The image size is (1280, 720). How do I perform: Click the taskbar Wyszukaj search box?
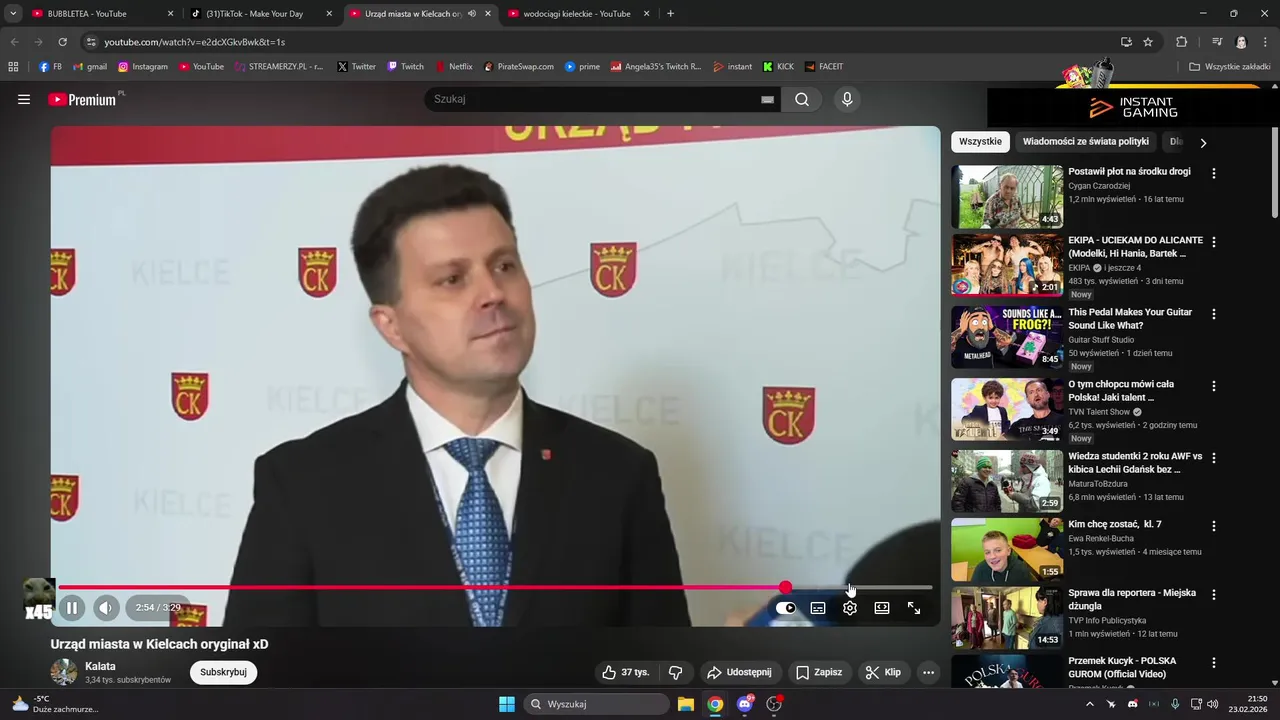[x=597, y=704]
